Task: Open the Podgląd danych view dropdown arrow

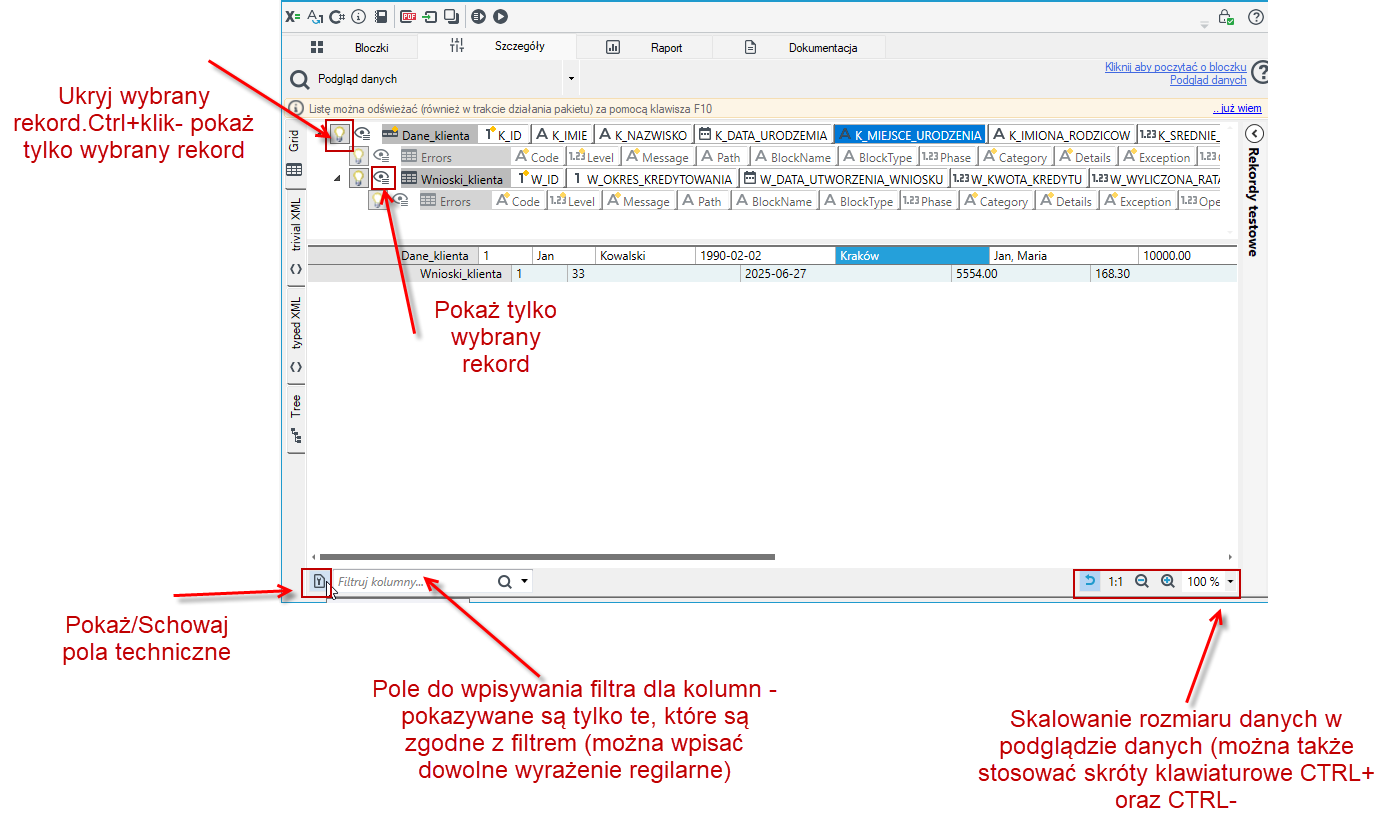Action: [571, 78]
